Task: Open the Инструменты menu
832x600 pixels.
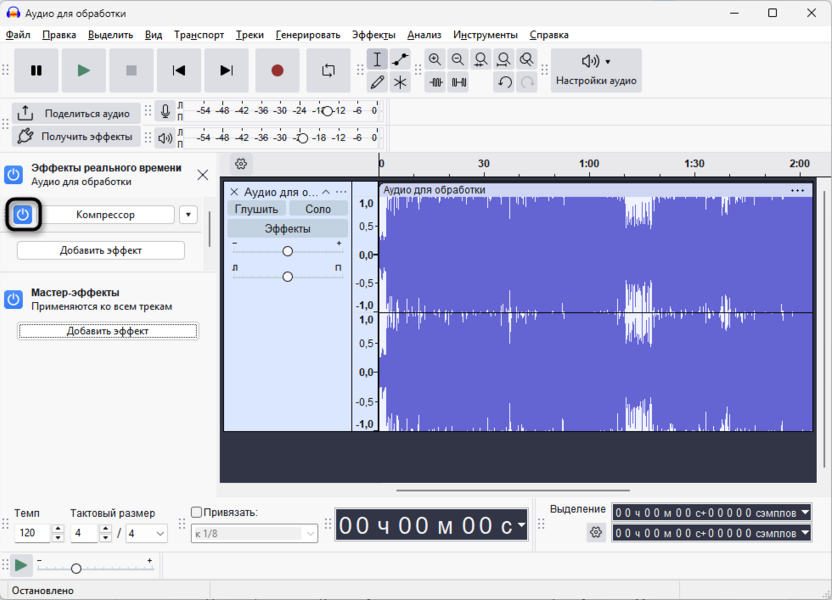Action: pos(485,35)
